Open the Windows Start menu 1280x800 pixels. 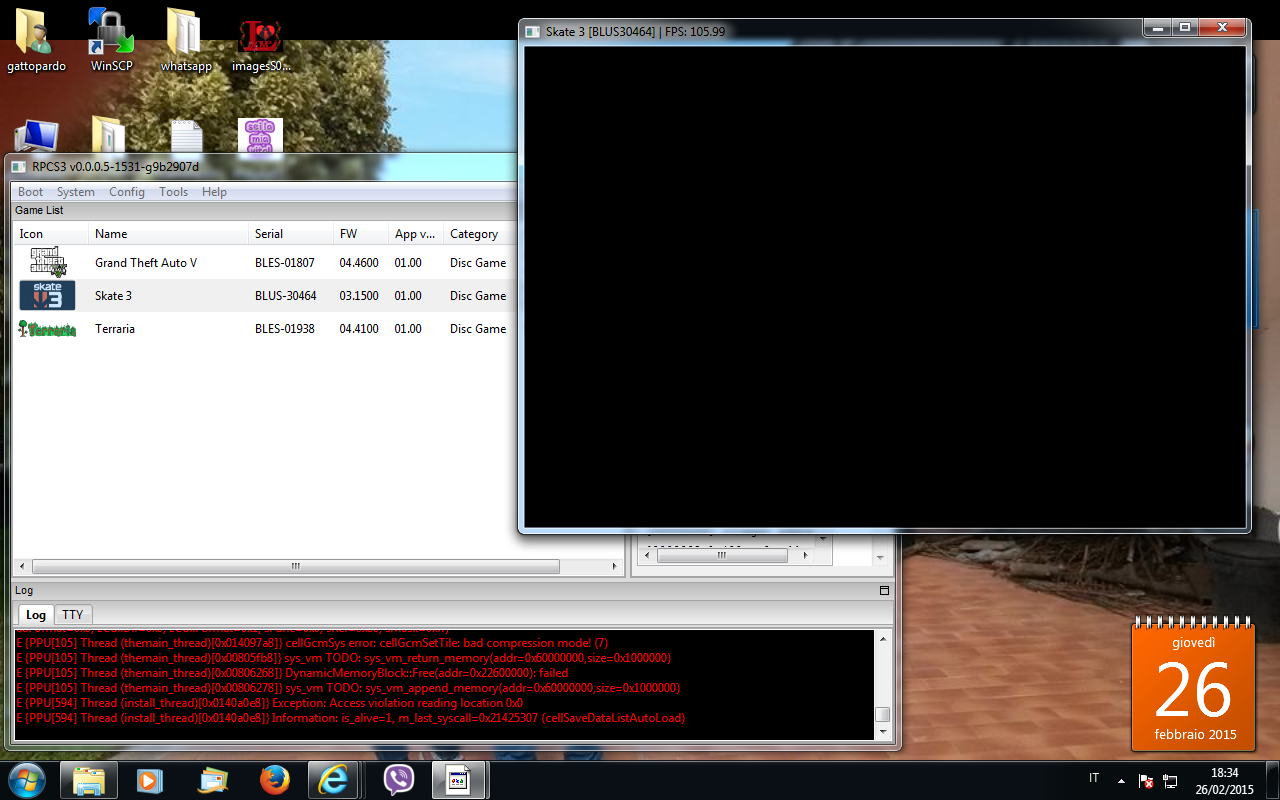pos(25,780)
